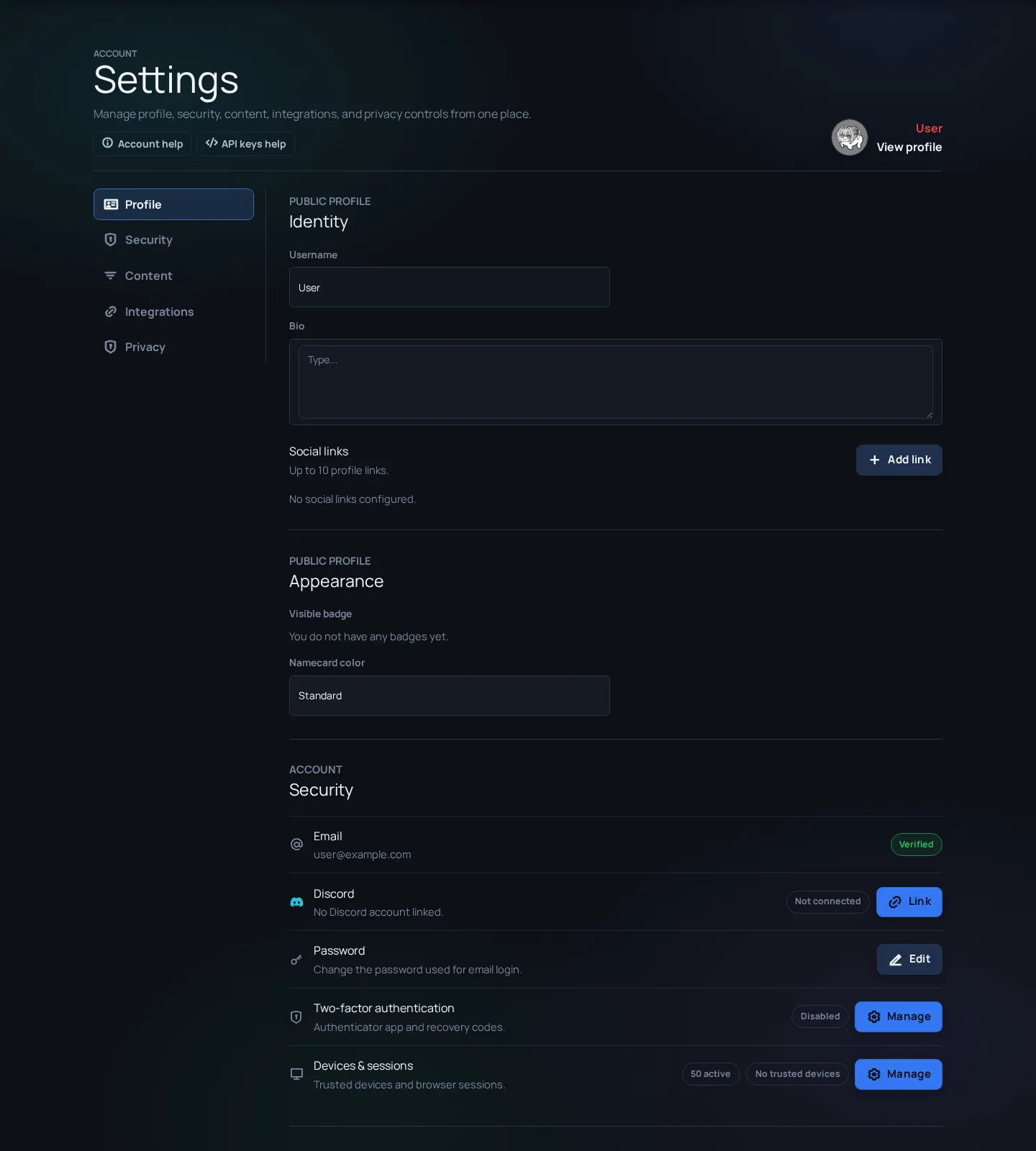The height and width of the screenshot is (1151, 1036).
Task: Click the Devices & sessions monitor icon
Action: pos(296,1074)
